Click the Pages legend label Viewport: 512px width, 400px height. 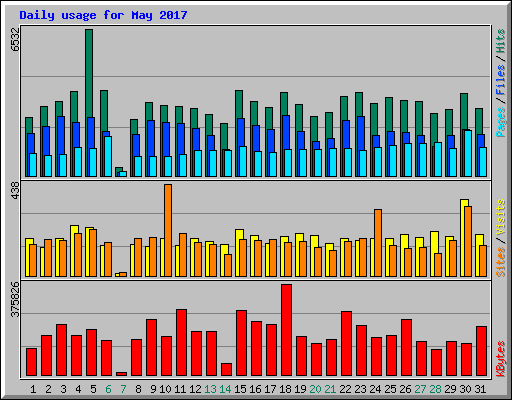[x=501, y=121]
